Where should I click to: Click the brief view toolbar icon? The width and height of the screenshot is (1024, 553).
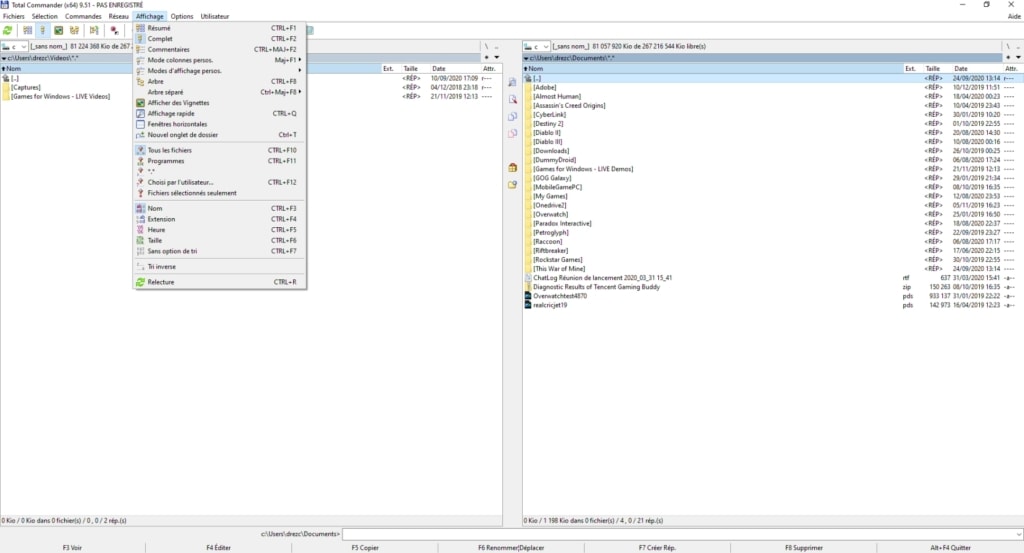pos(27,31)
